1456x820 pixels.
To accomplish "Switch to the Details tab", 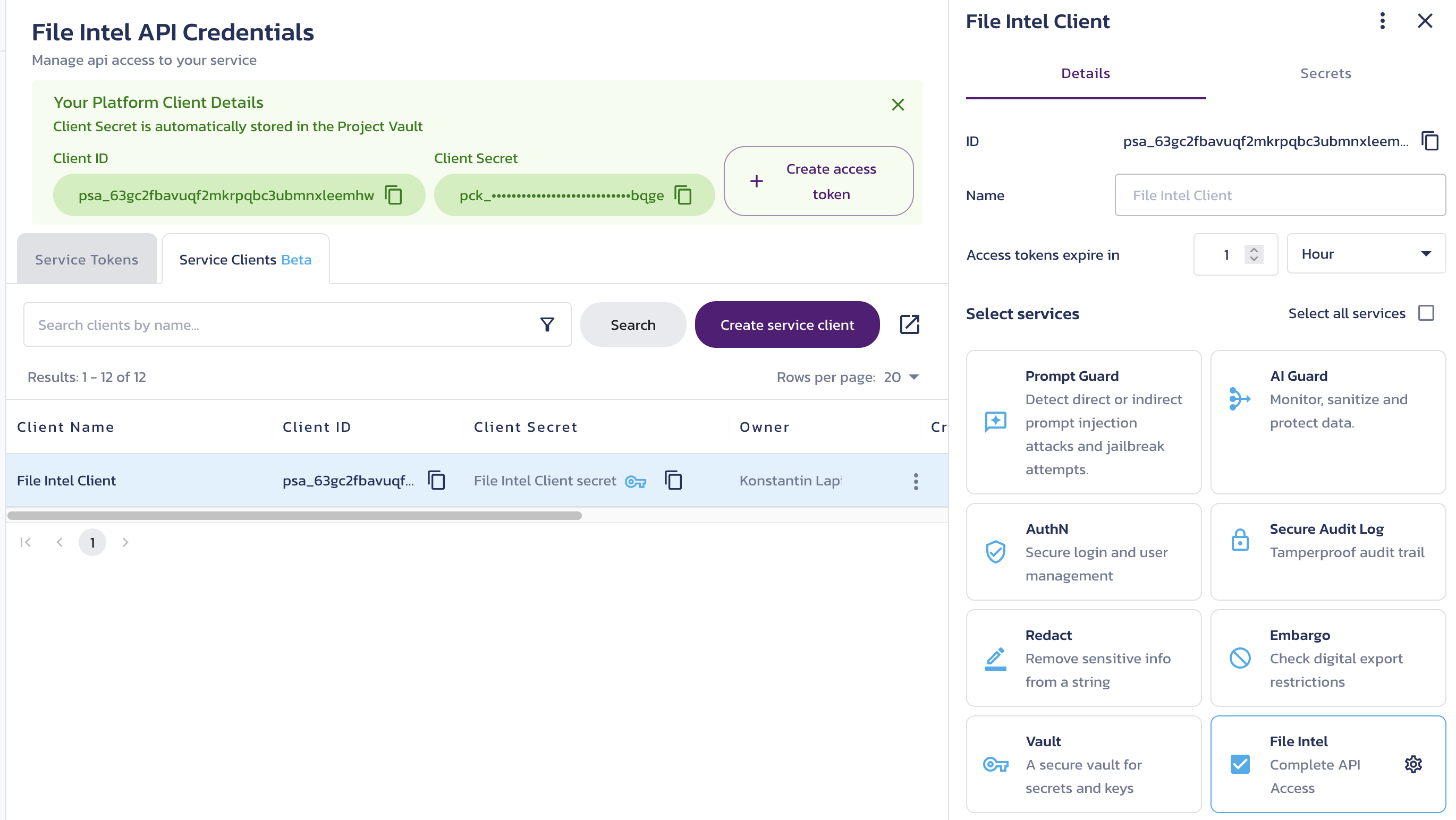I will [1085, 73].
